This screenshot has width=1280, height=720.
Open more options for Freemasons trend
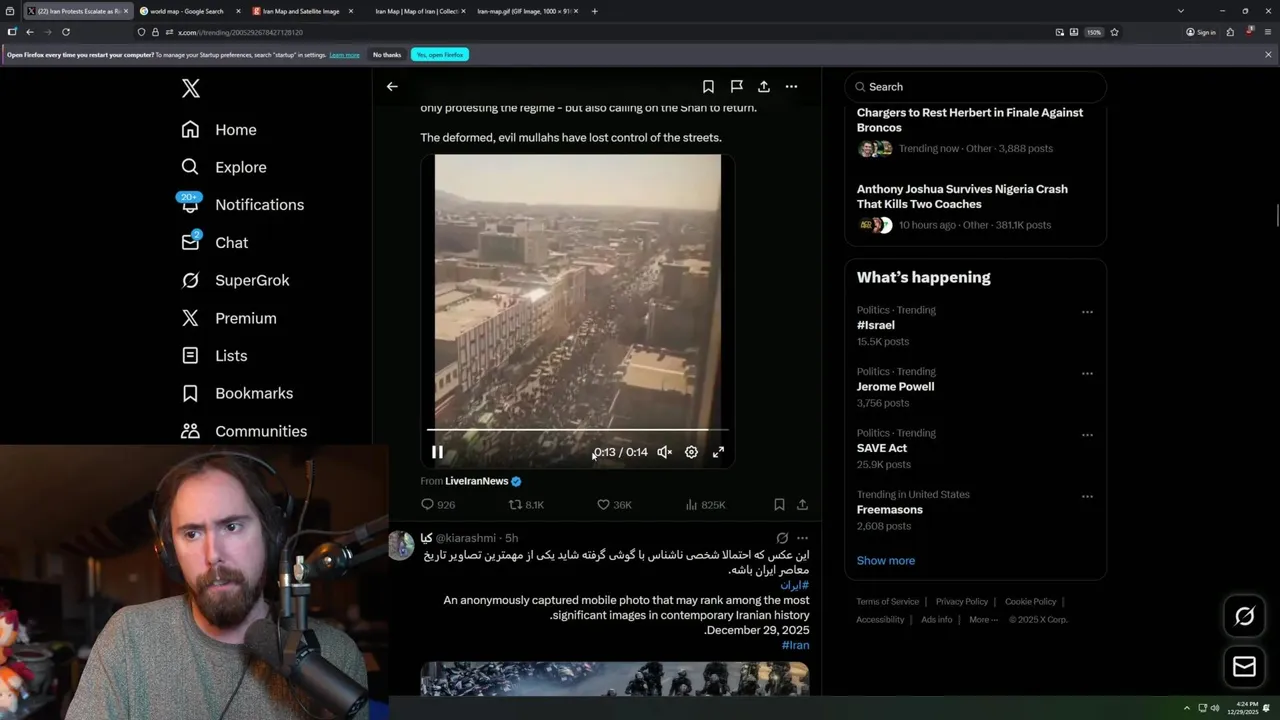click(x=1087, y=497)
